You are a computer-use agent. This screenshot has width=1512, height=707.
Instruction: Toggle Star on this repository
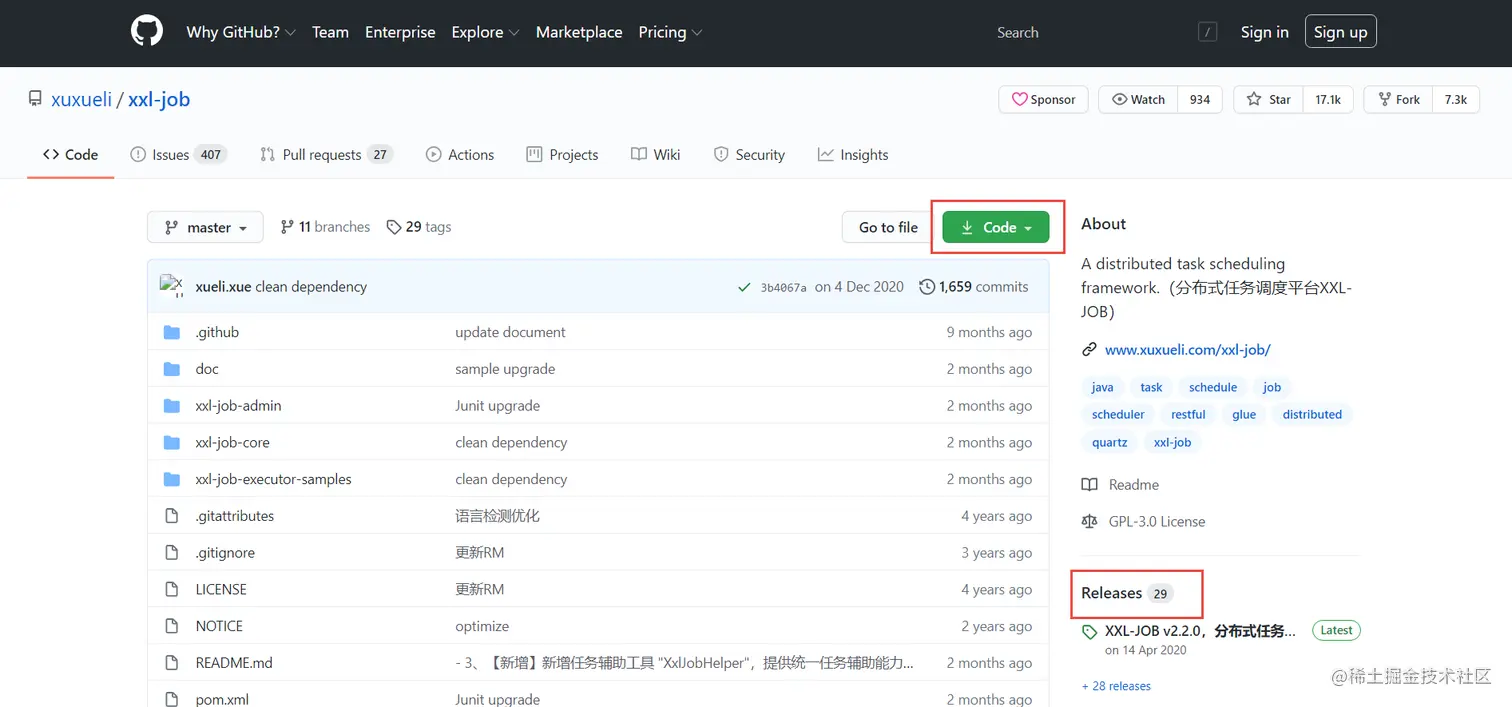click(x=1268, y=99)
